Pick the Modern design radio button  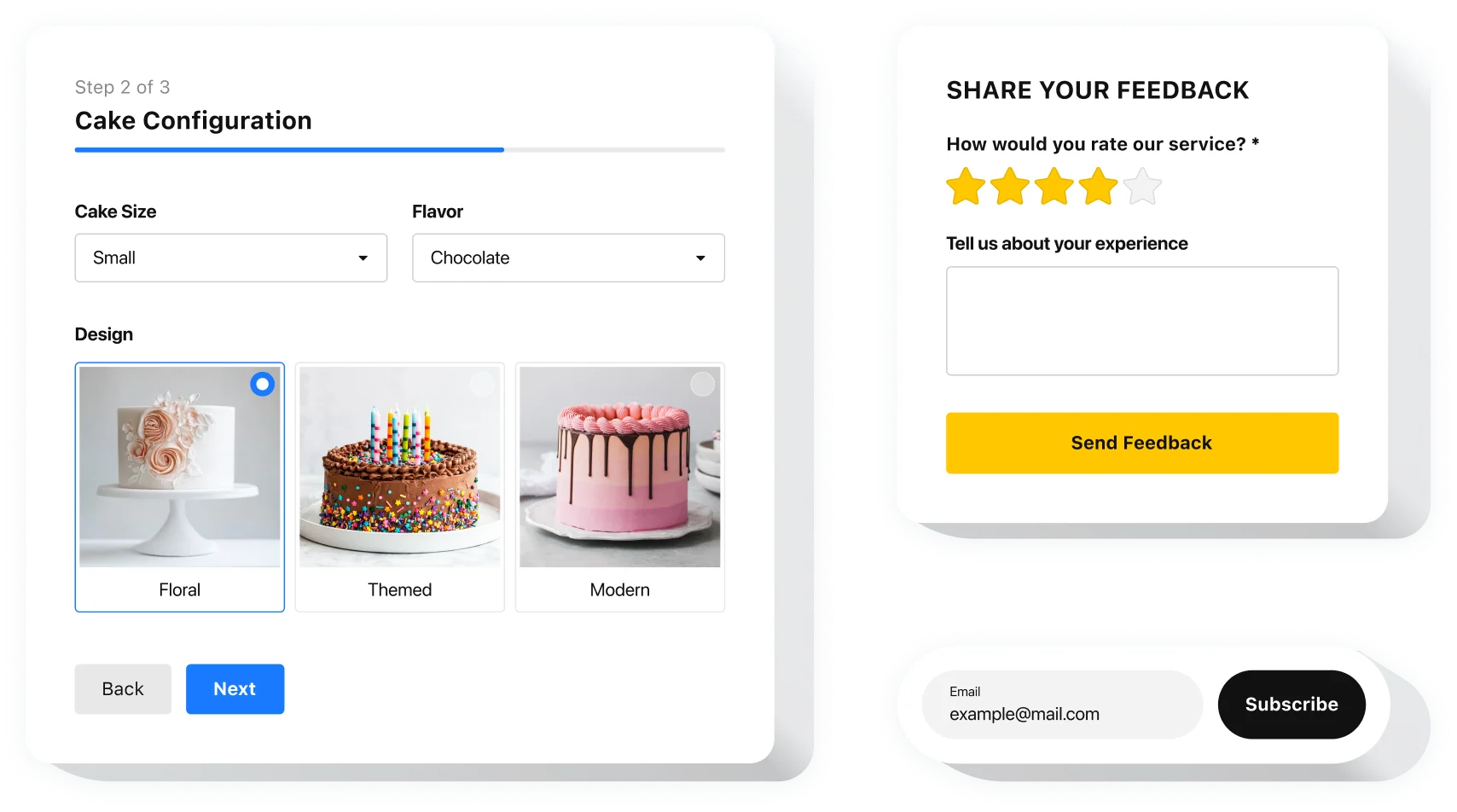point(703,385)
